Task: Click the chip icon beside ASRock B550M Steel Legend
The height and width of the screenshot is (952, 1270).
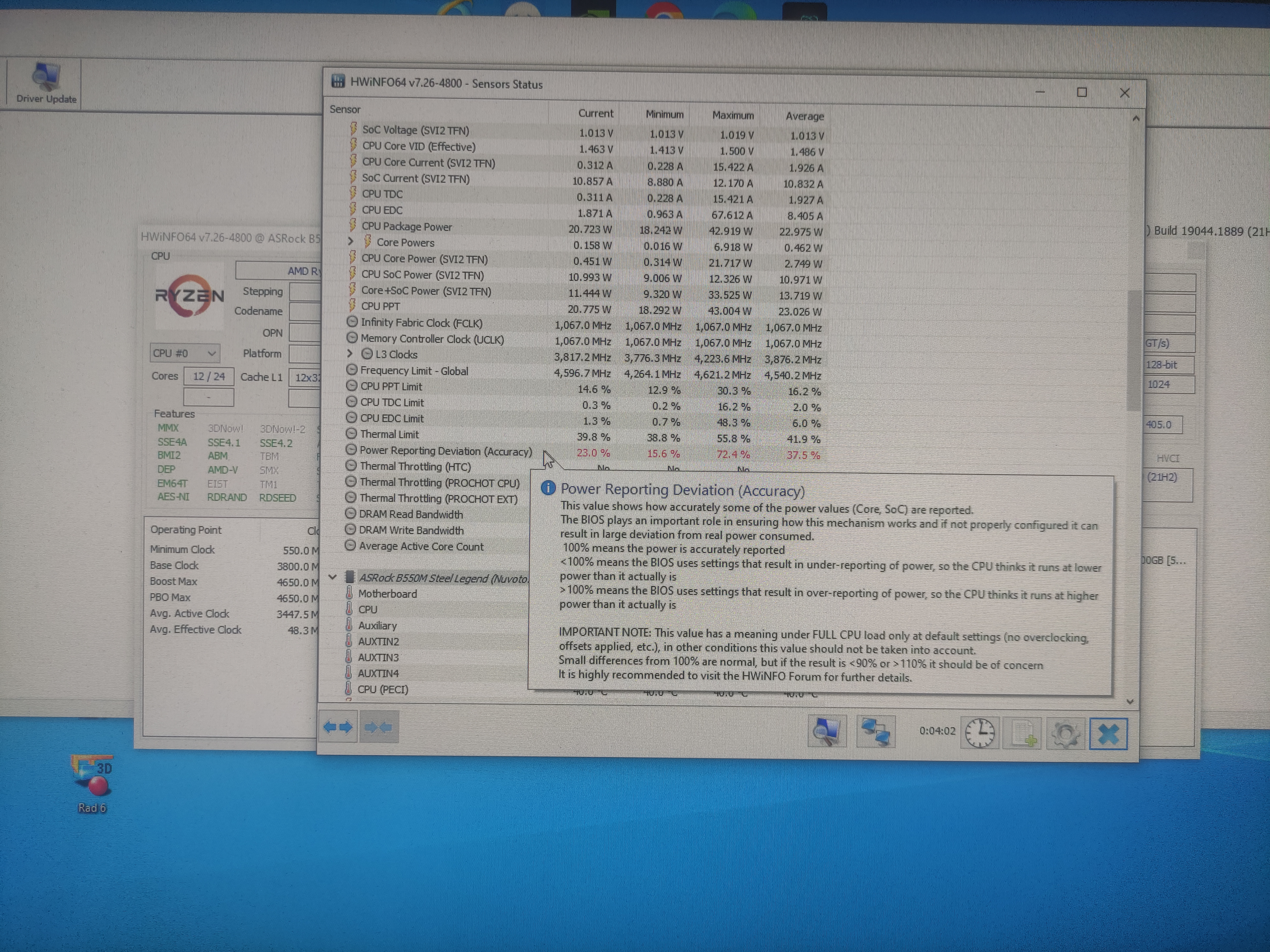Action: pos(349,577)
